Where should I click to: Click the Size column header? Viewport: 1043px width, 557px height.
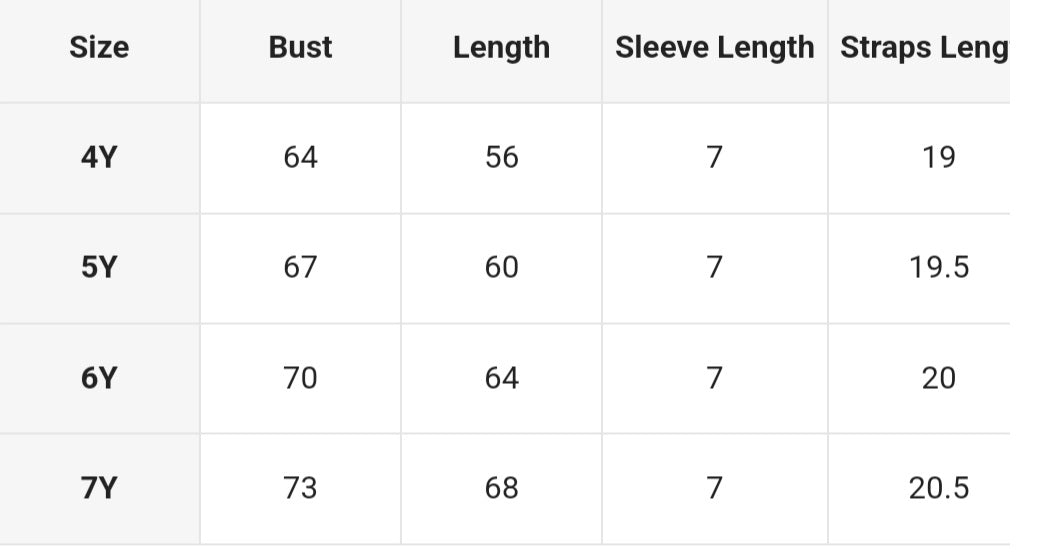(99, 48)
